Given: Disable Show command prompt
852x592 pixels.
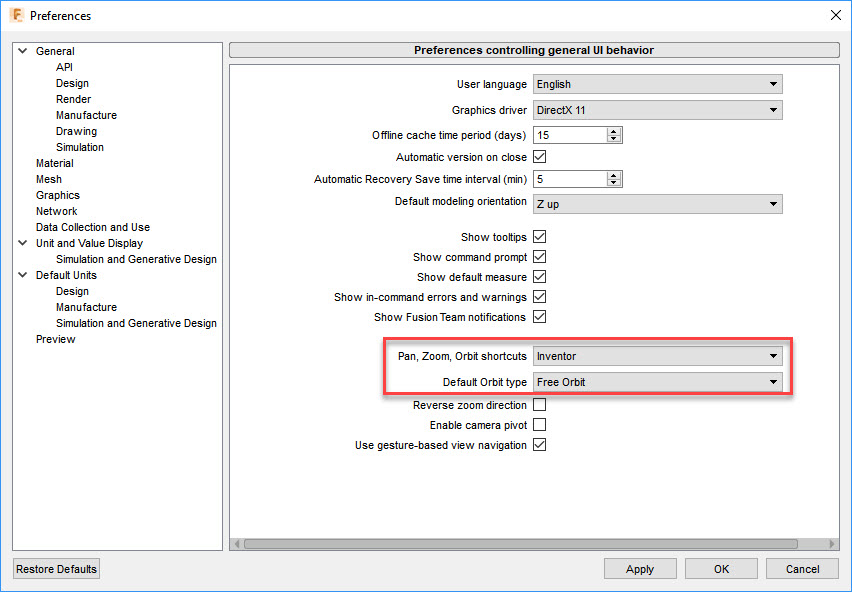Looking at the screenshot, I should click(538, 257).
